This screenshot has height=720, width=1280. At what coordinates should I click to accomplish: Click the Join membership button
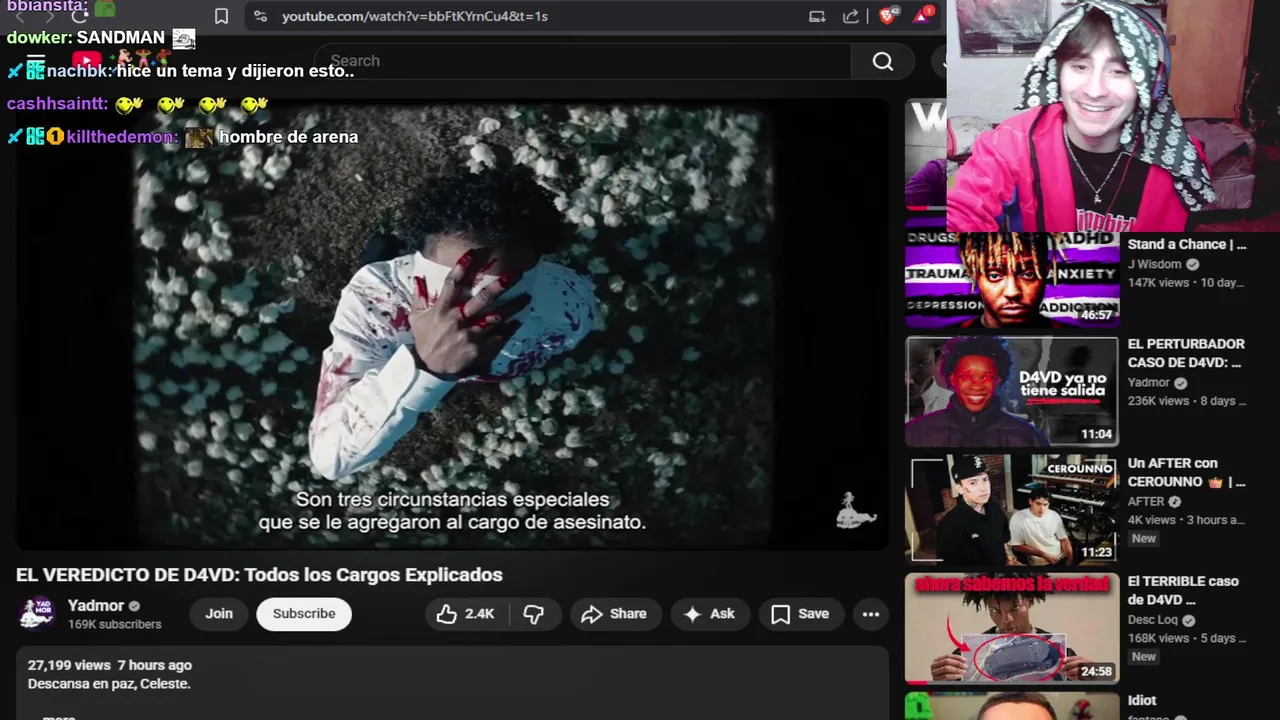point(219,614)
